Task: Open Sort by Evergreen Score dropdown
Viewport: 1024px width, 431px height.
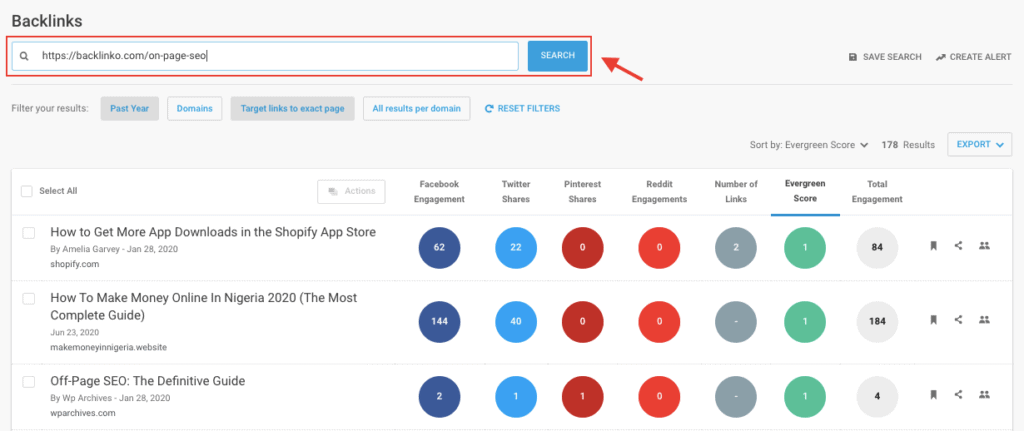Action: tap(809, 145)
